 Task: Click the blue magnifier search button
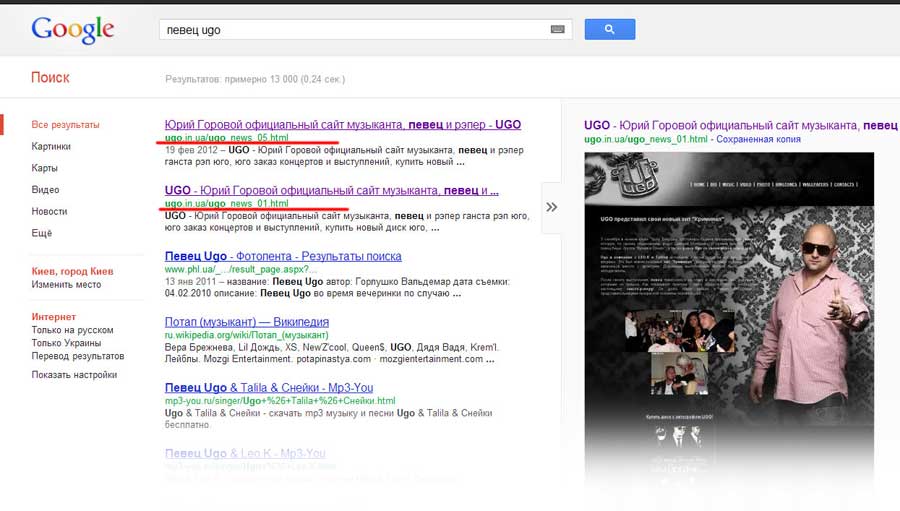(610, 29)
